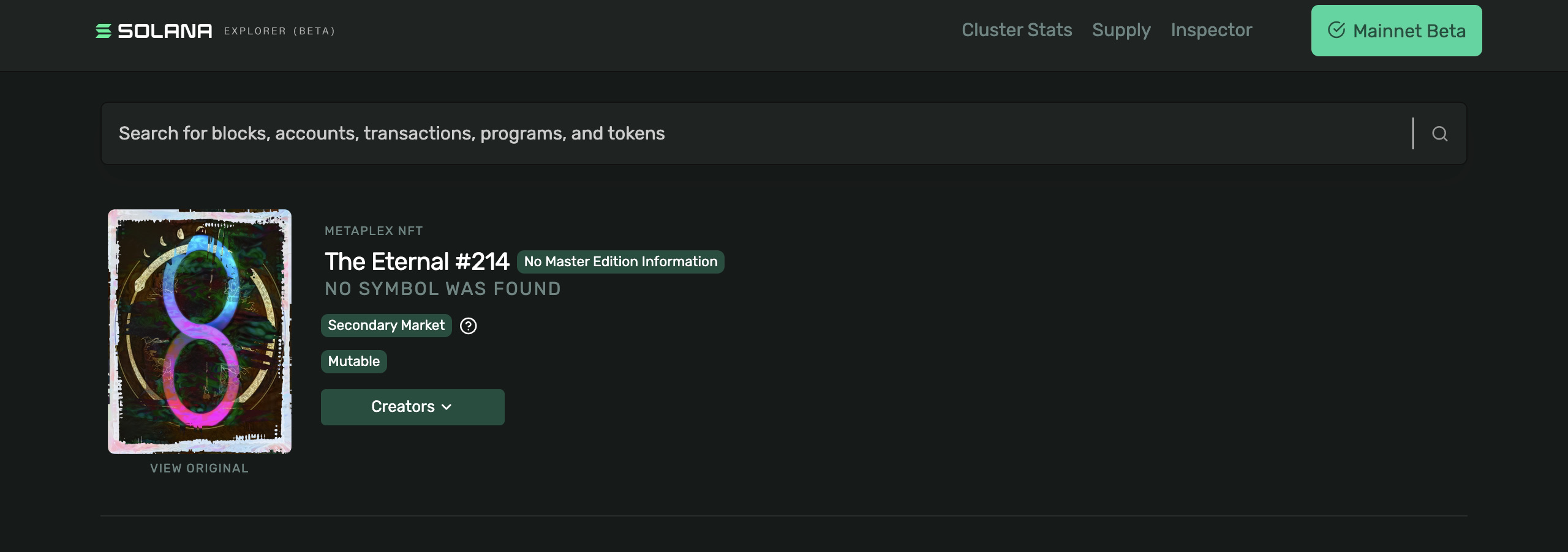Go to the Supply page
Image resolution: width=1568 pixels, height=552 pixels.
[1121, 30]
